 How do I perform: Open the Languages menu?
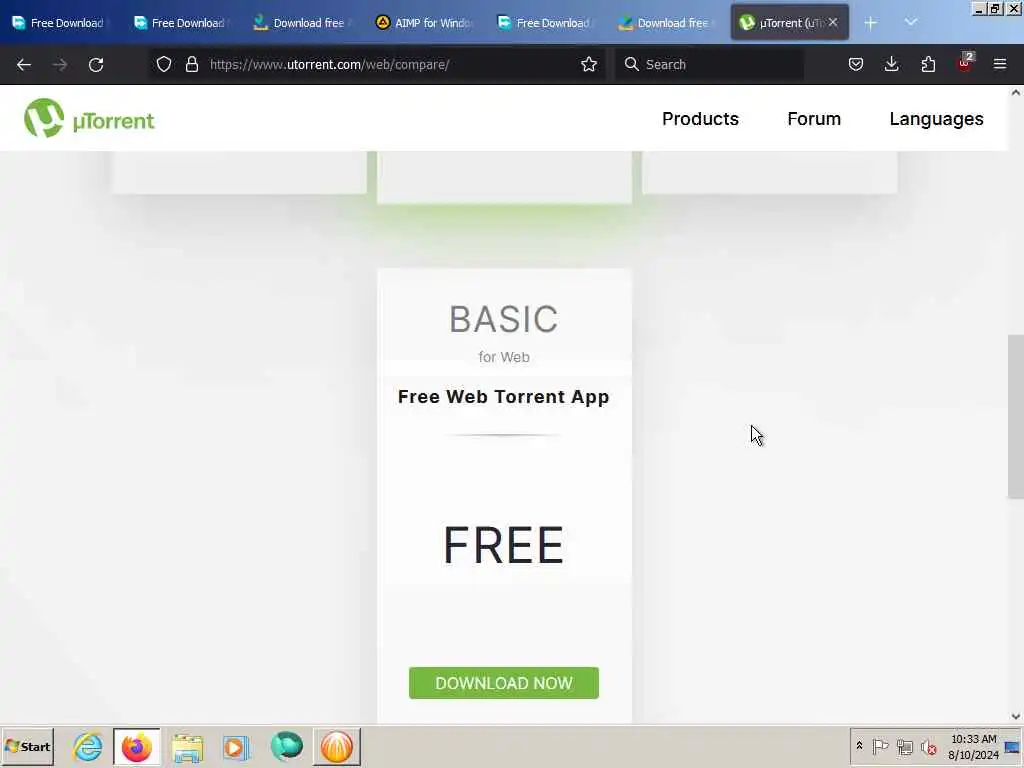[x=936, y=119]
